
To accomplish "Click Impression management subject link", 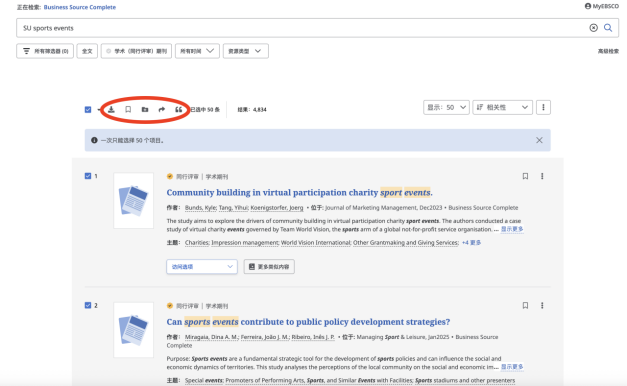I will coord(245,242).
